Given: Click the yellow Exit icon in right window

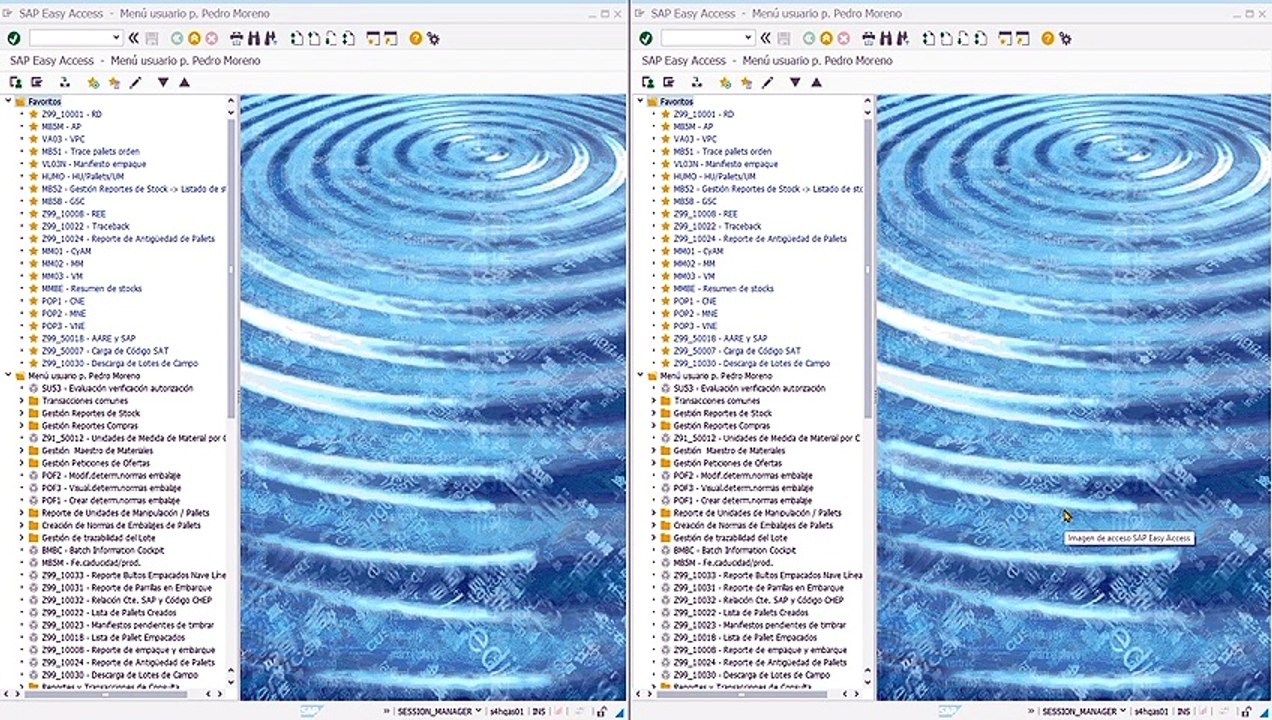Looking at the screenshot, I should 826,38.
